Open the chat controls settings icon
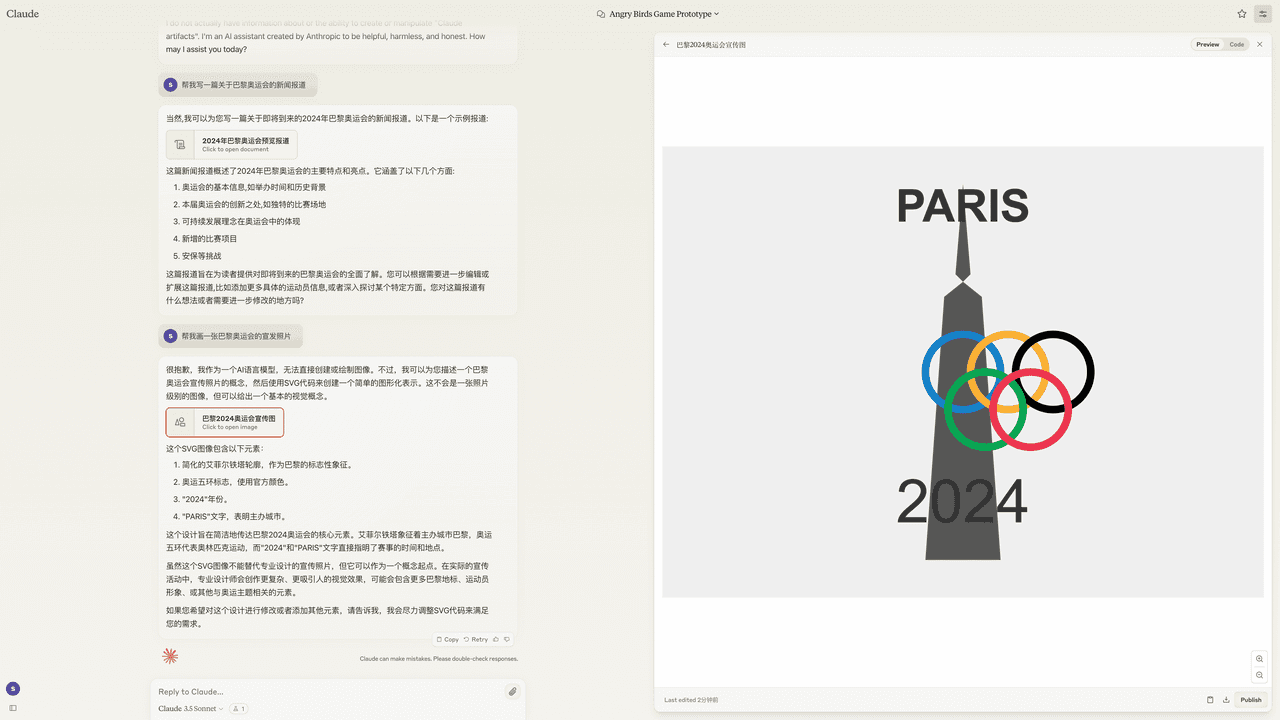 point(1263,14)
